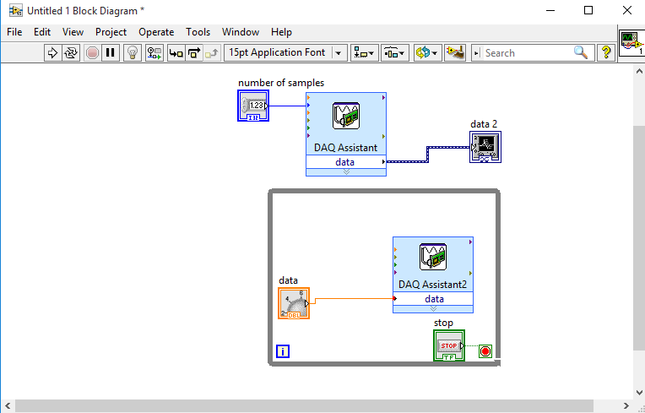Open the Window menu
This screenshot has width=645, height=413.
[x=240, y=32]
